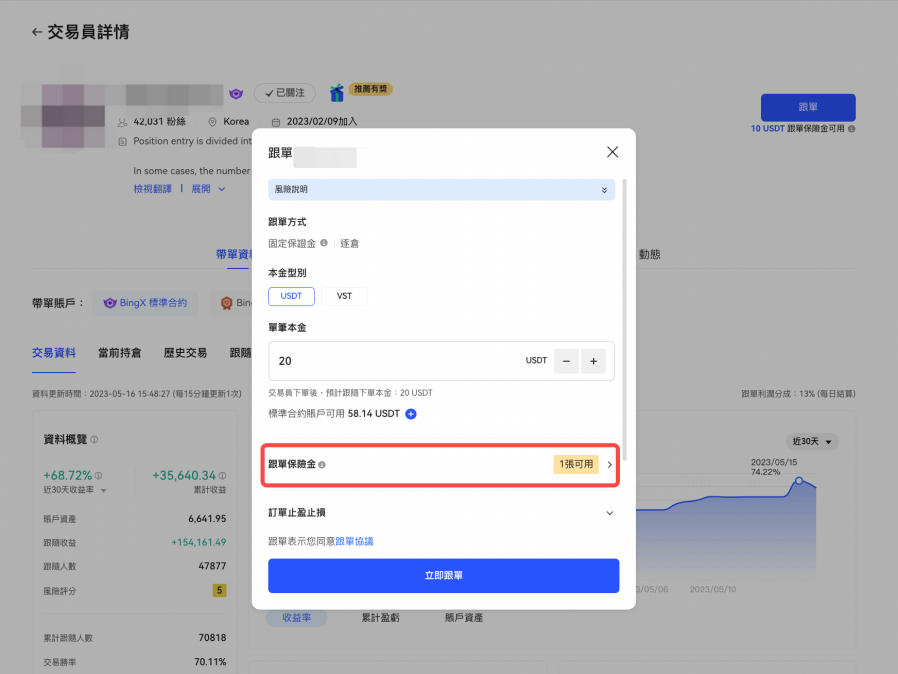The width and height of the screenshot is (898, 674).
Task: Switch to the 當前持倉 tab
Action: [x=119, y=353]
